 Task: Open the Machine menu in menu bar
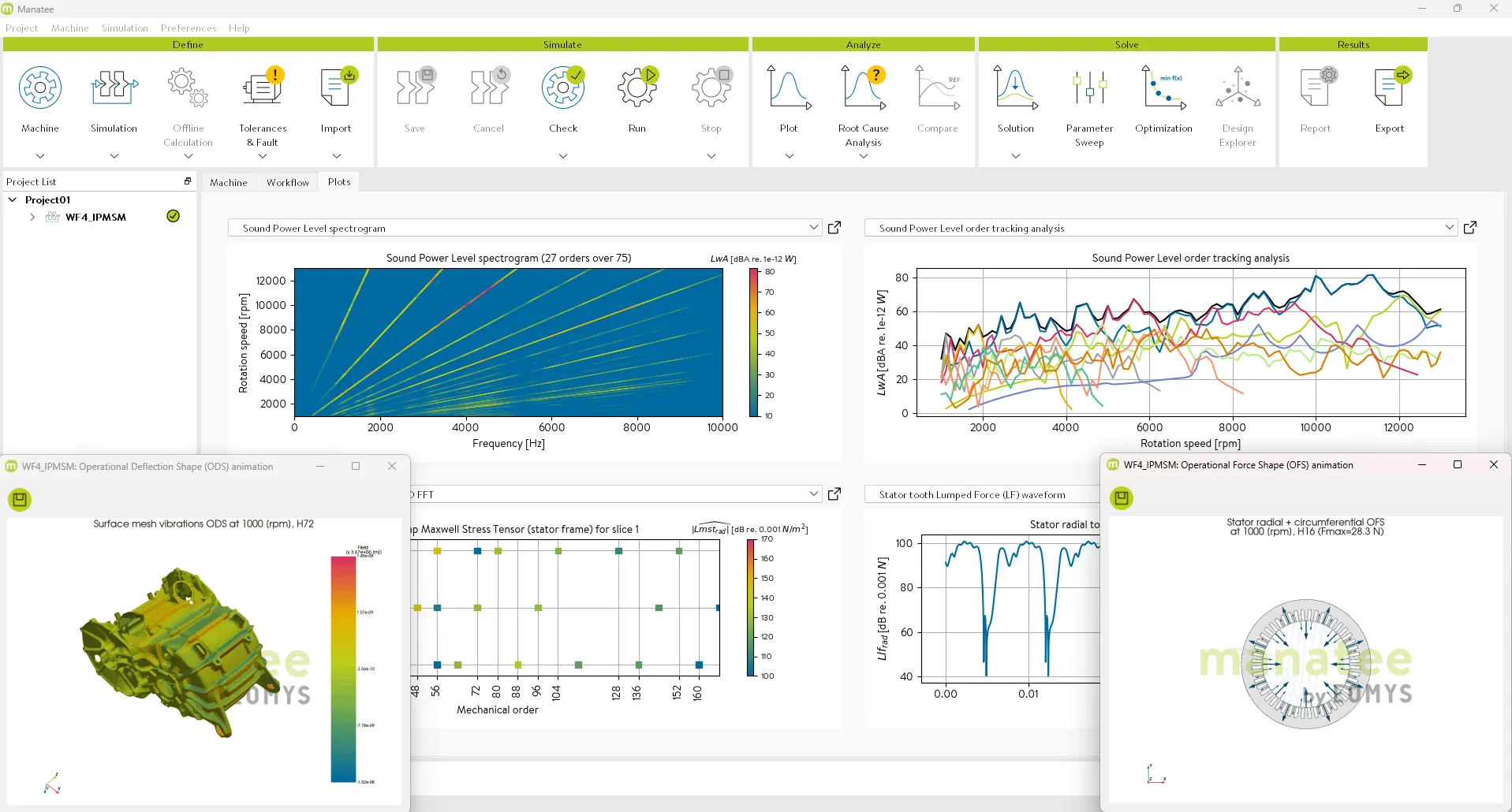(x=70, y=28)
